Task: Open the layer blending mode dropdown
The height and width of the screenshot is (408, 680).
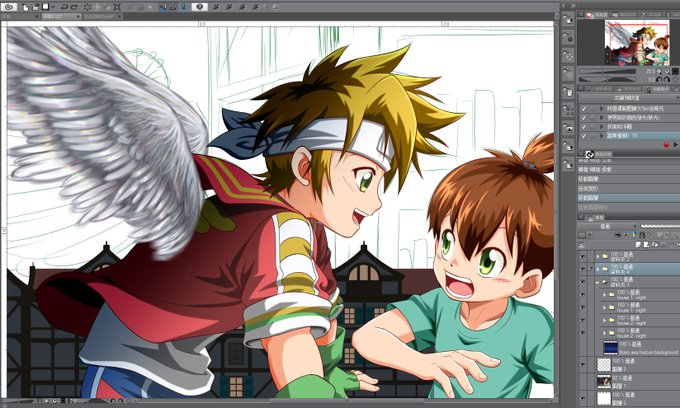Action: (608, 226)
